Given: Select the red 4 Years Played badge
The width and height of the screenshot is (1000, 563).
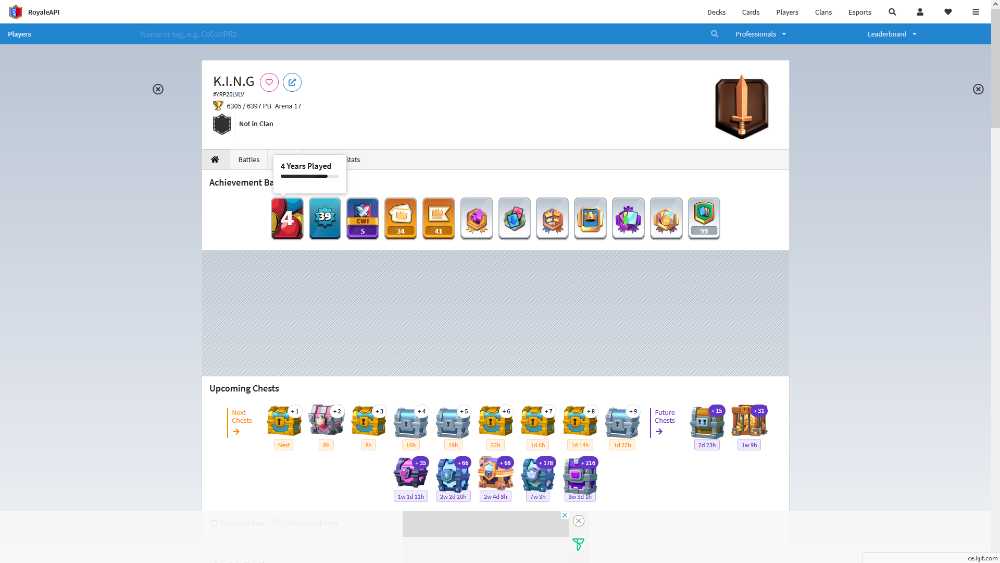Looking at the screenshot, I should click(x=287, y=219).
